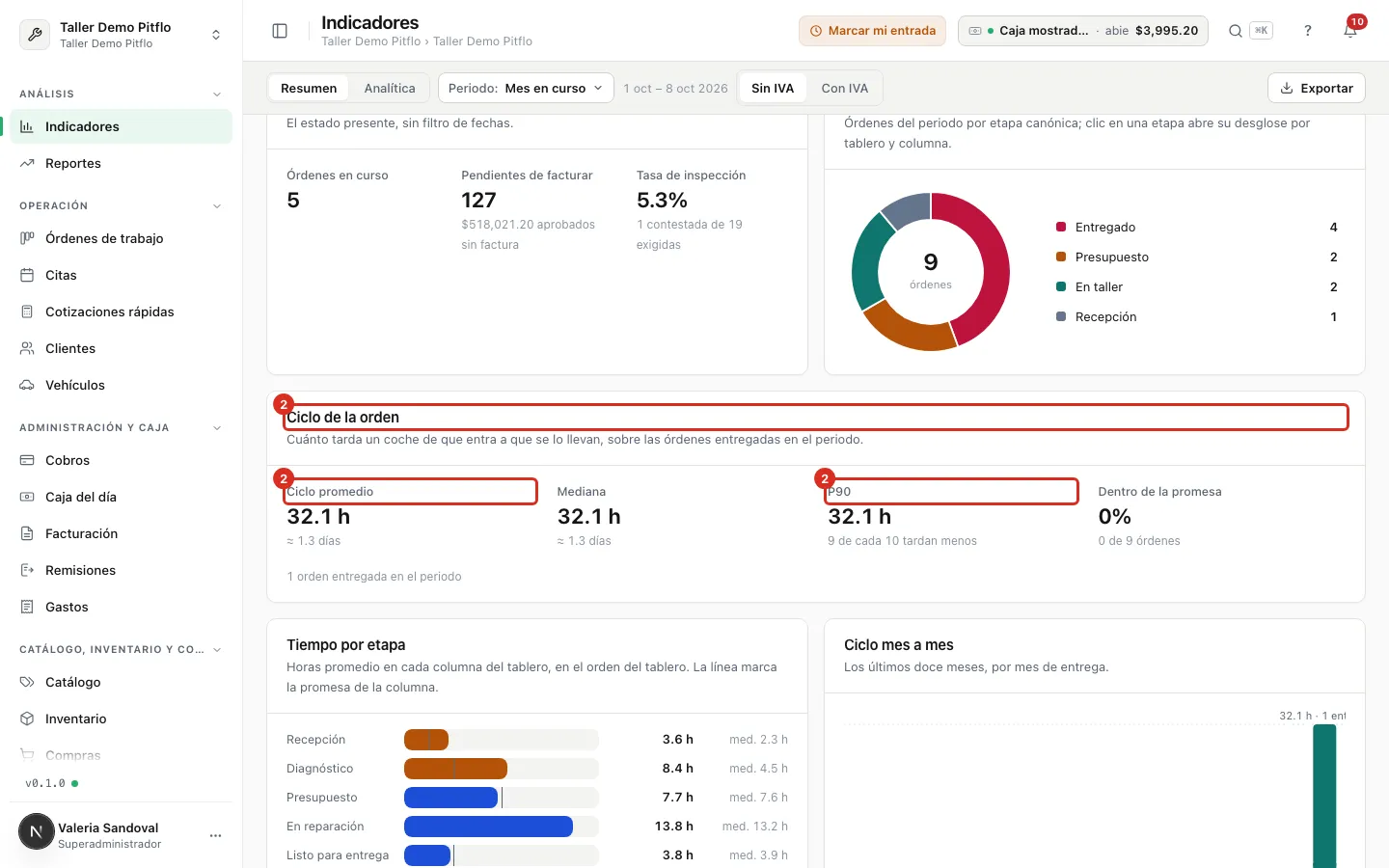
Task: Open the Caja mostrador status button
Action: pos(1083,31)
